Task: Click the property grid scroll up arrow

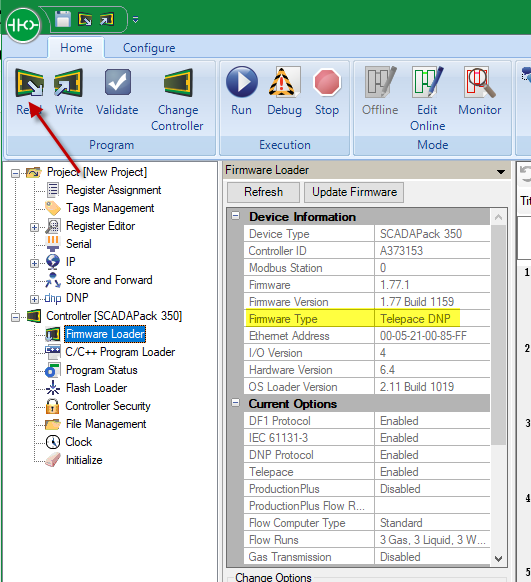Action: point(499,217)
